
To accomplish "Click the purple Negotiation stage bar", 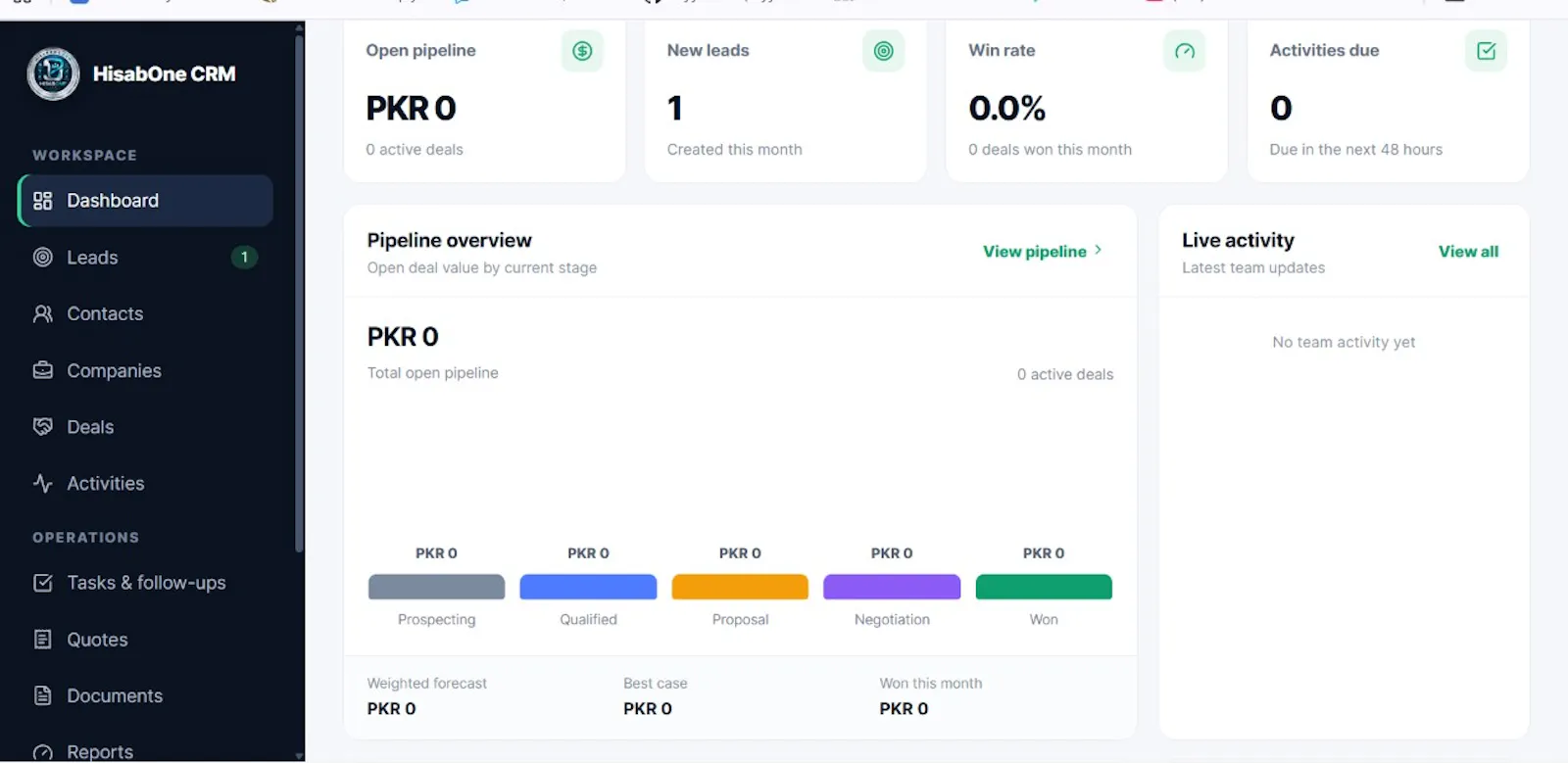I will point(892,587).
